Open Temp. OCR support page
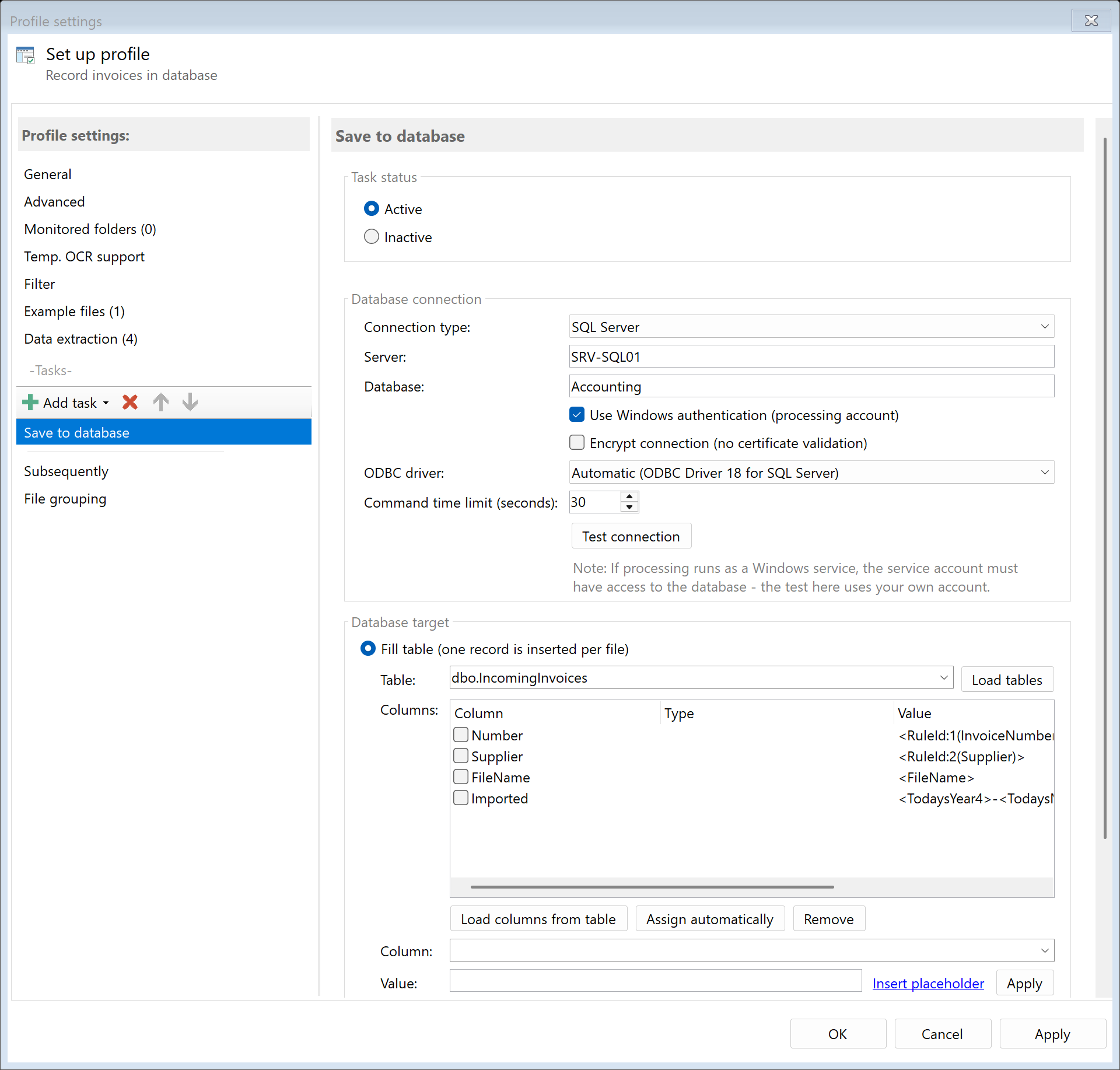This screenshot has width=1120, height=1070. pos(84,257)
